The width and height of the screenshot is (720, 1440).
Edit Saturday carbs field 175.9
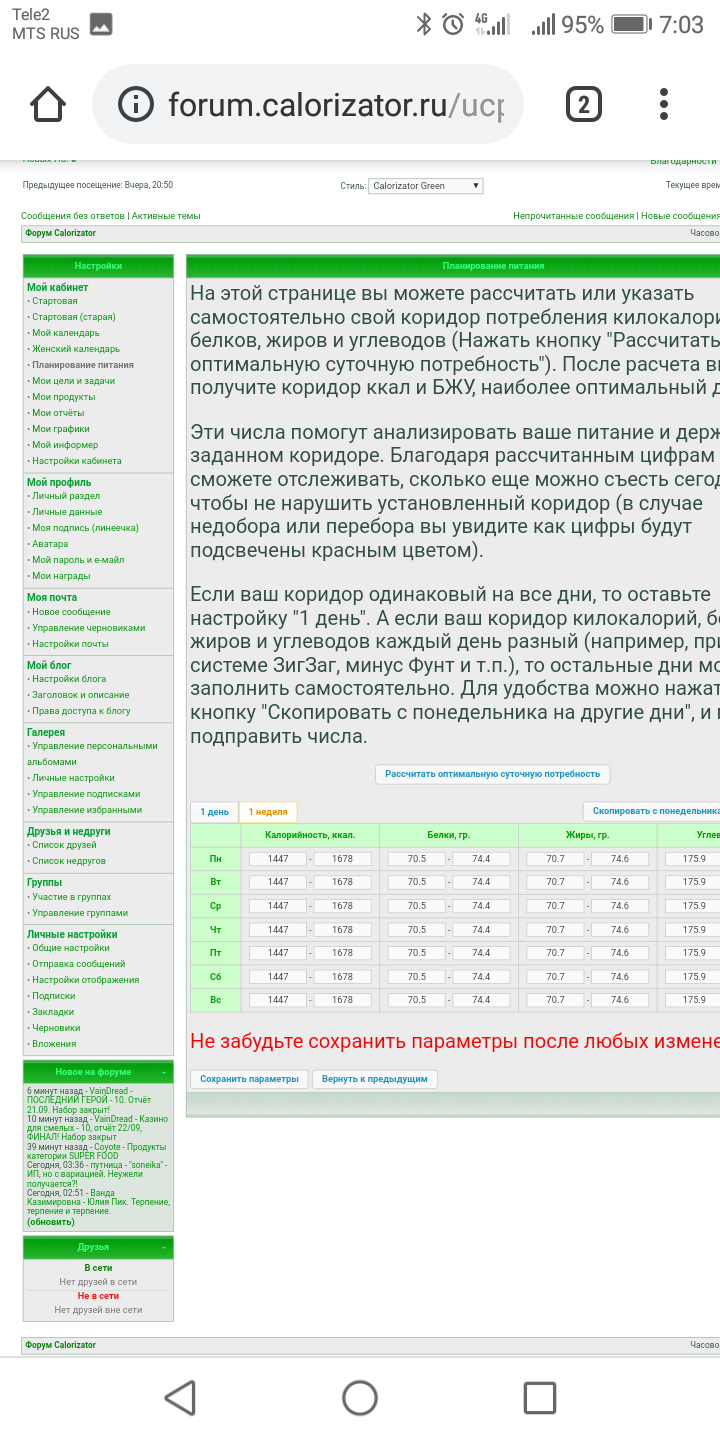pos(694,976)
